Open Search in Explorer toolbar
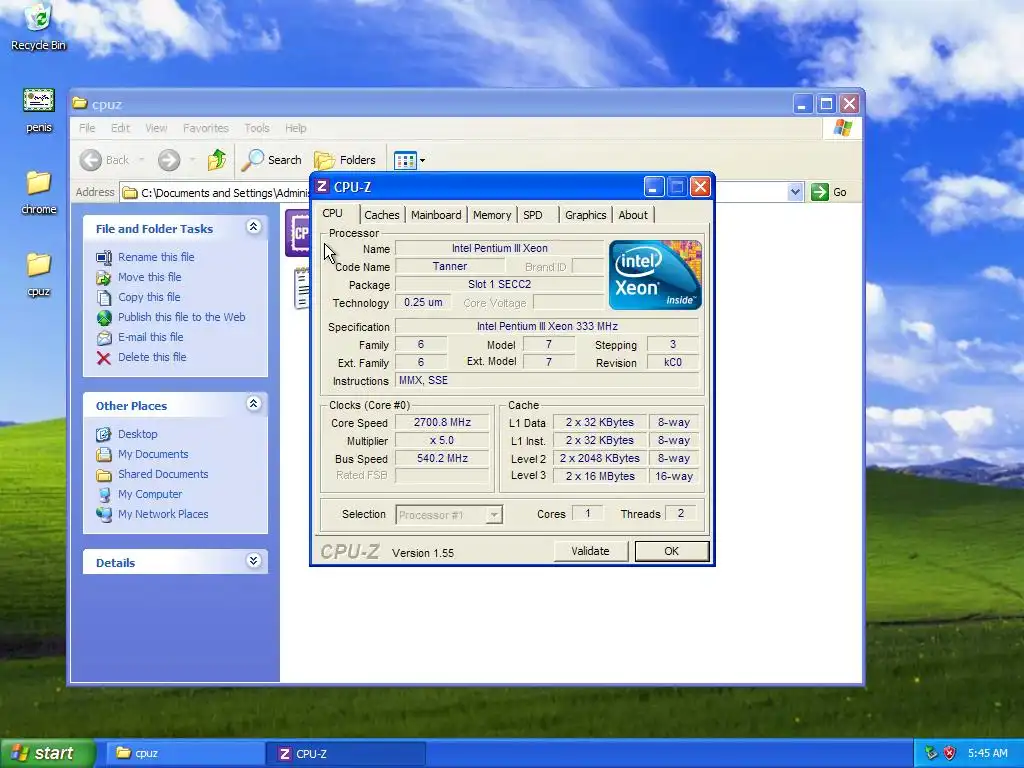This screenshot has width=1024, height=768. 271,160
